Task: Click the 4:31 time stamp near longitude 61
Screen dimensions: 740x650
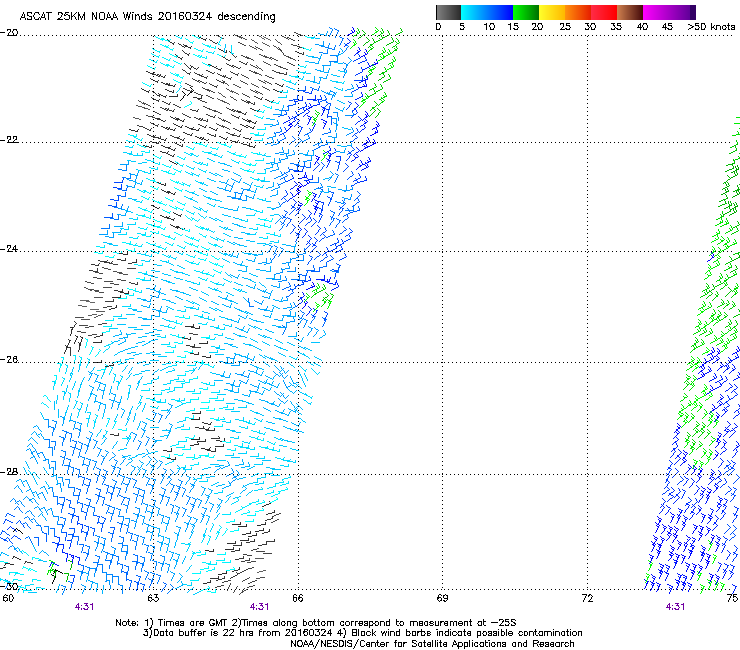Action: 84,607
